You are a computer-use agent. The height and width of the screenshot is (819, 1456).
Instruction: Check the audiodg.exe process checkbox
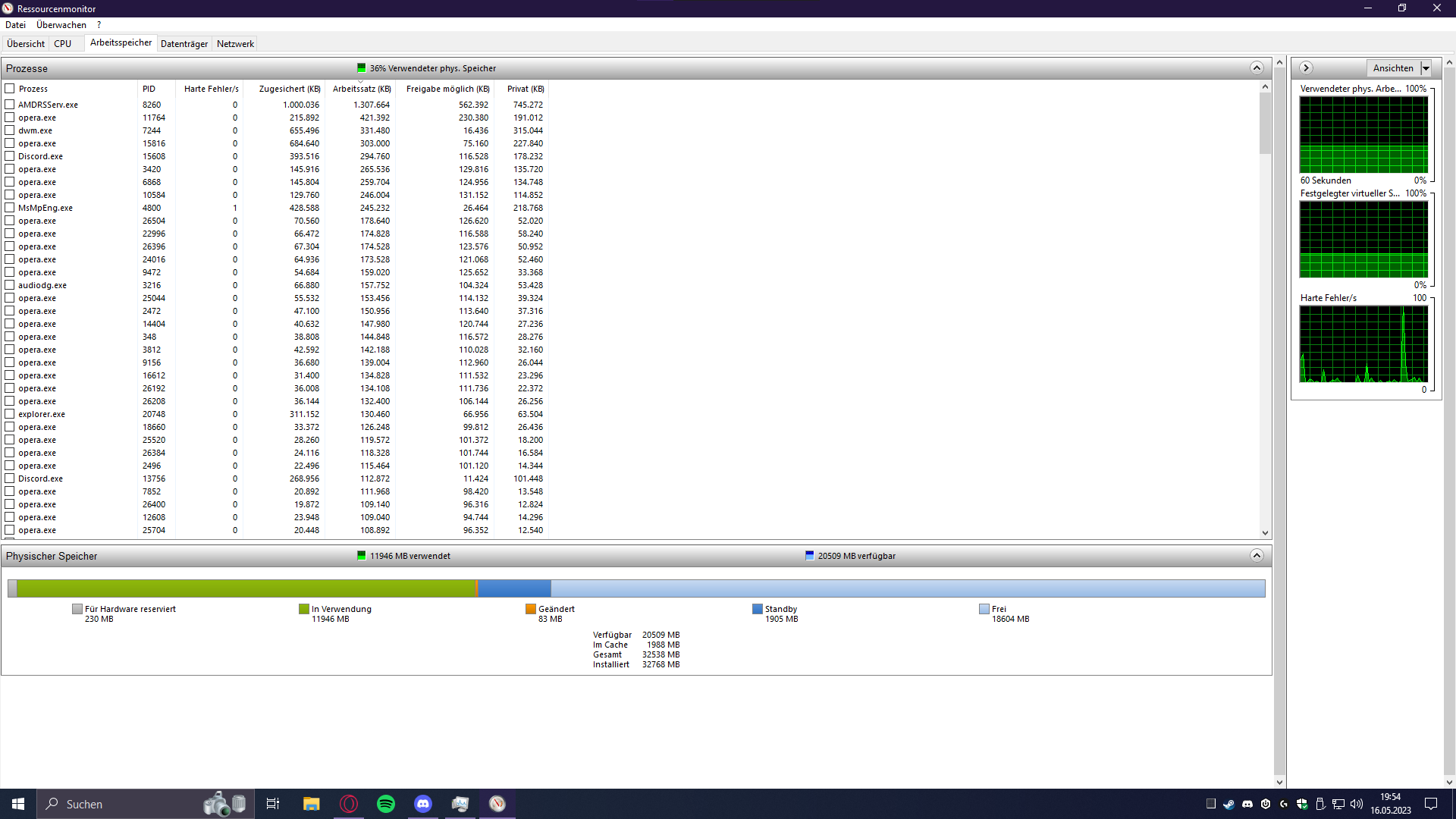tap(10, 285)
